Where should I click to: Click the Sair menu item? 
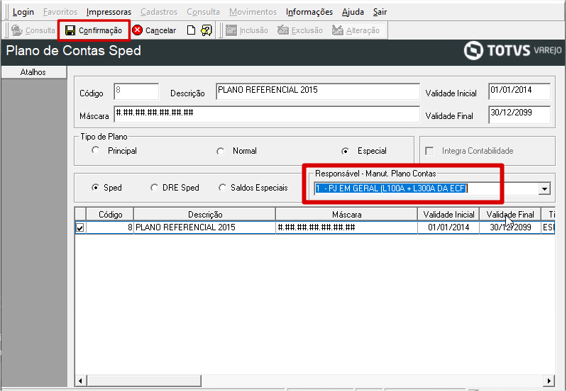point(380,12)
